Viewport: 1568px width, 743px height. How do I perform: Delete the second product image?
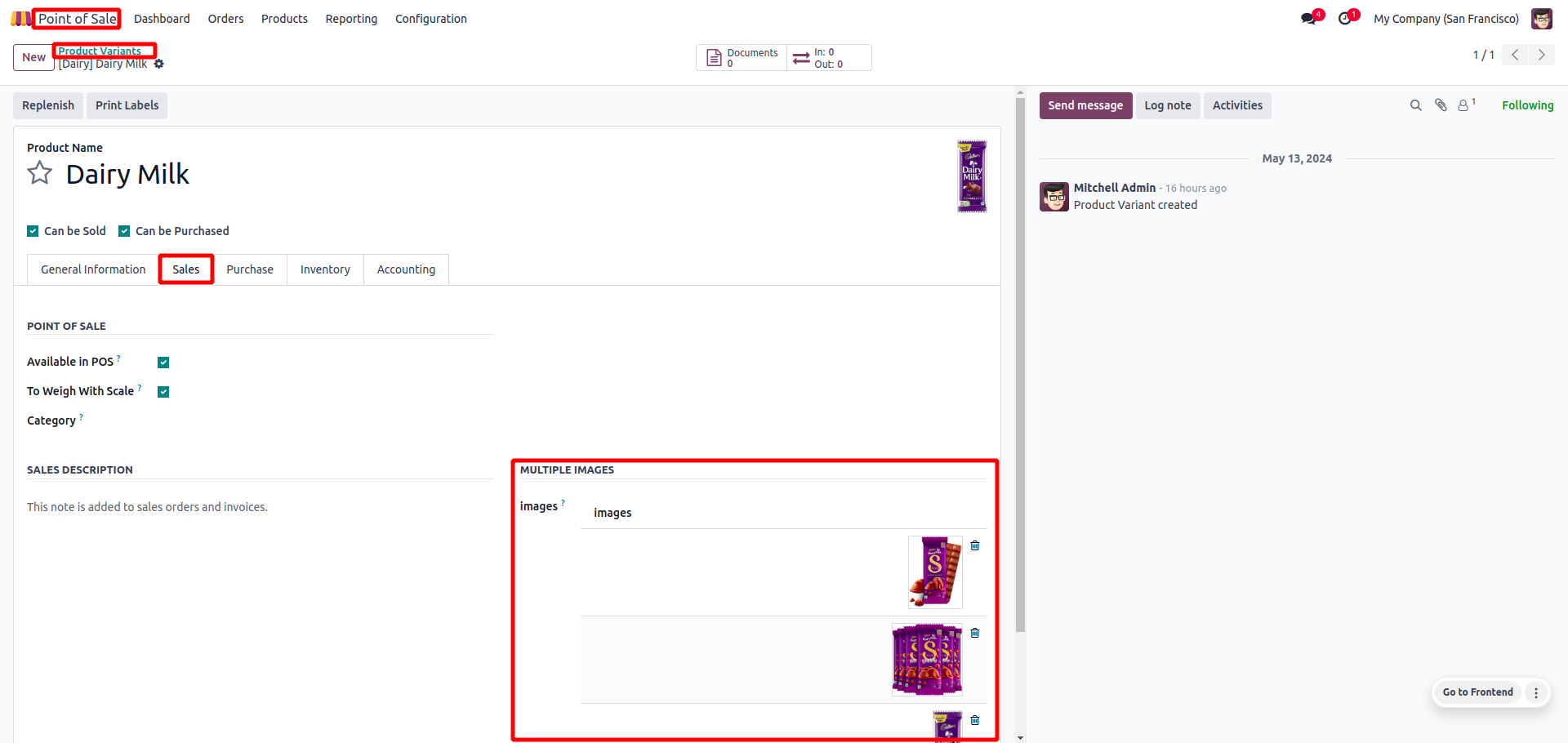click(x=975, y=633)
